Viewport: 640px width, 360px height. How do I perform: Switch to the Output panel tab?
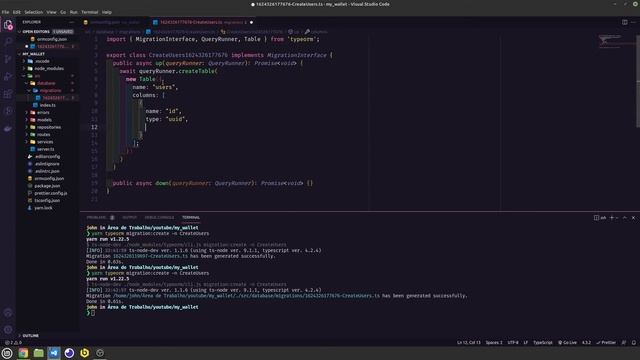[129, 218]
